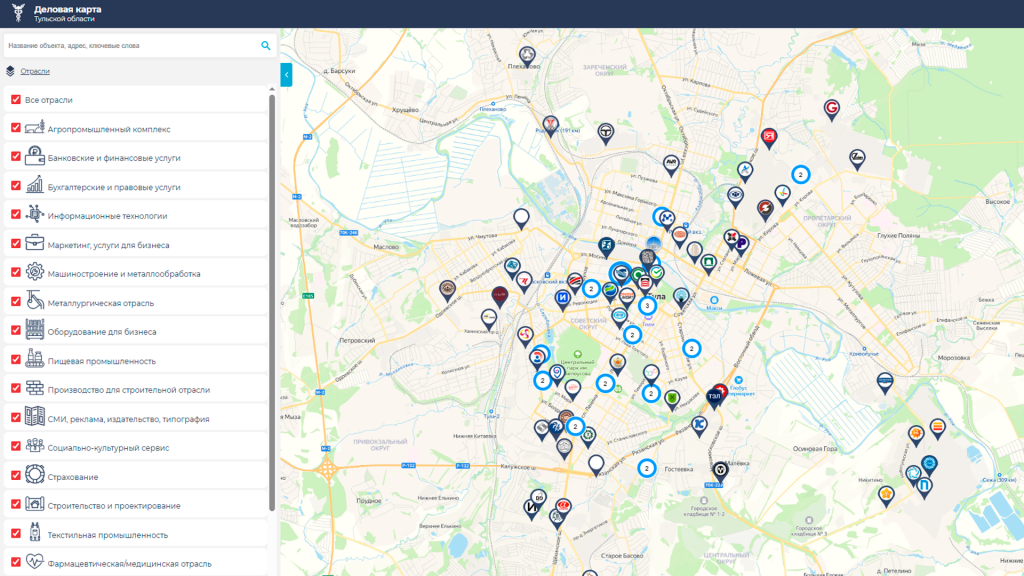Viewport: 1024px width, 576px height.
Task: Uncheck the Все отрасли checkbox
Action: tap(16, 100)
